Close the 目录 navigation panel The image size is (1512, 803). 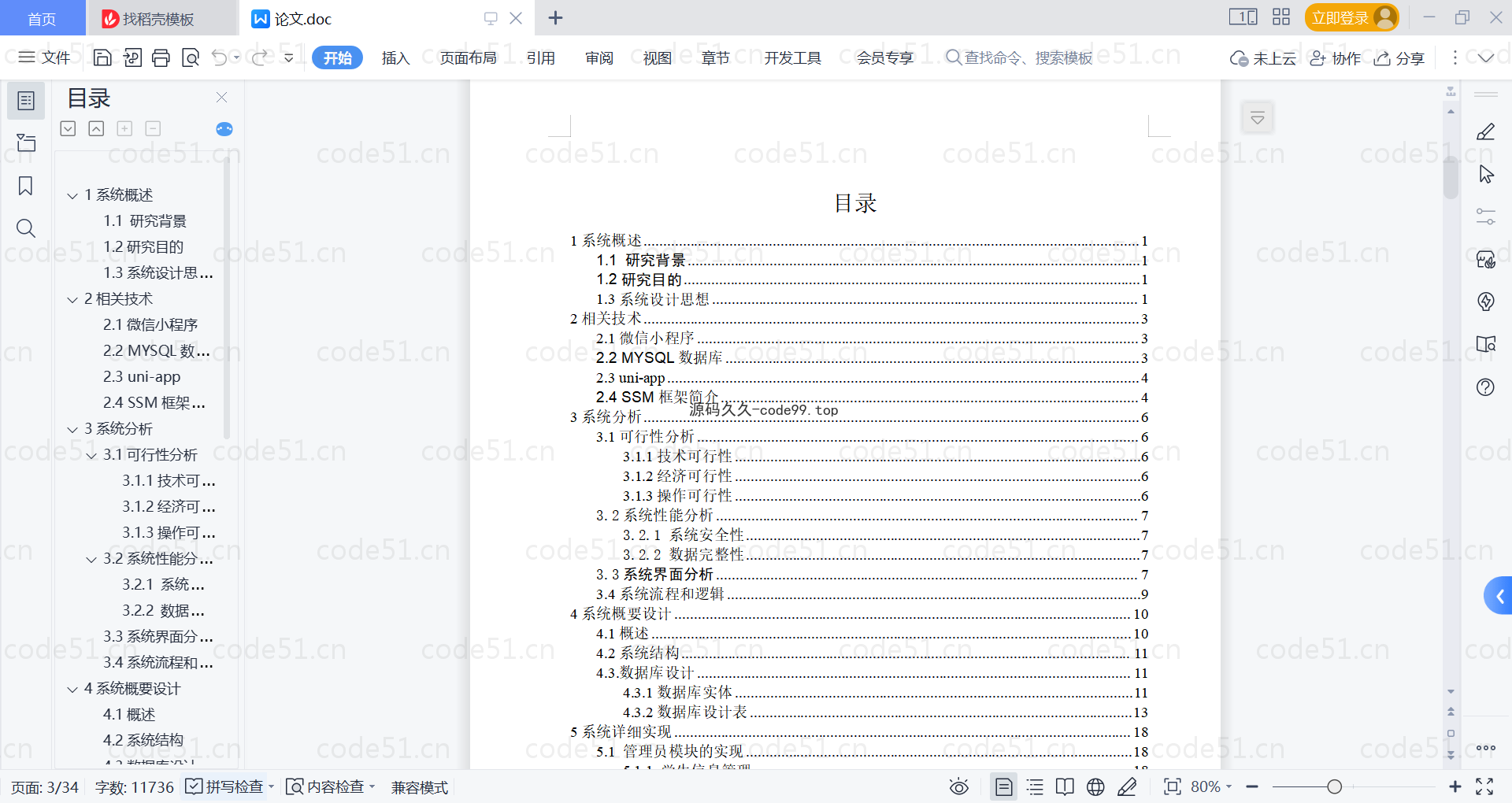tap(222, 98)
